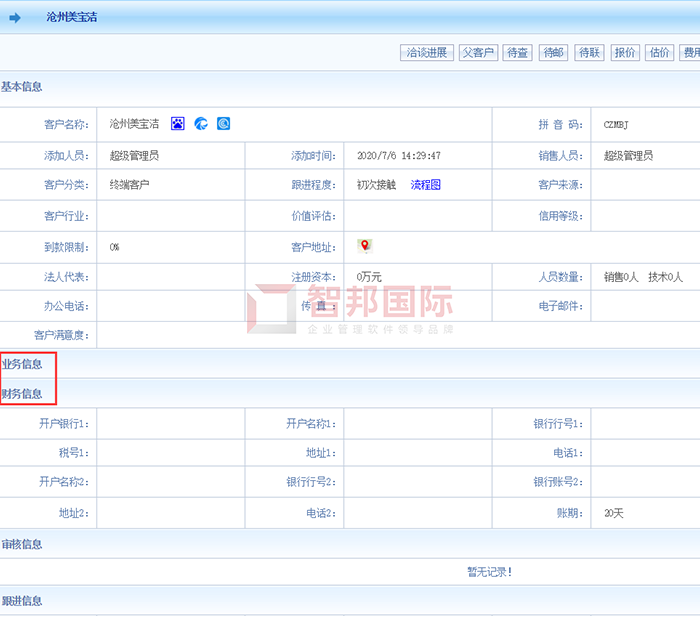Click the 终端客户 category value
Viewport: 700px width, 619px height.
[x=129, y=185]
